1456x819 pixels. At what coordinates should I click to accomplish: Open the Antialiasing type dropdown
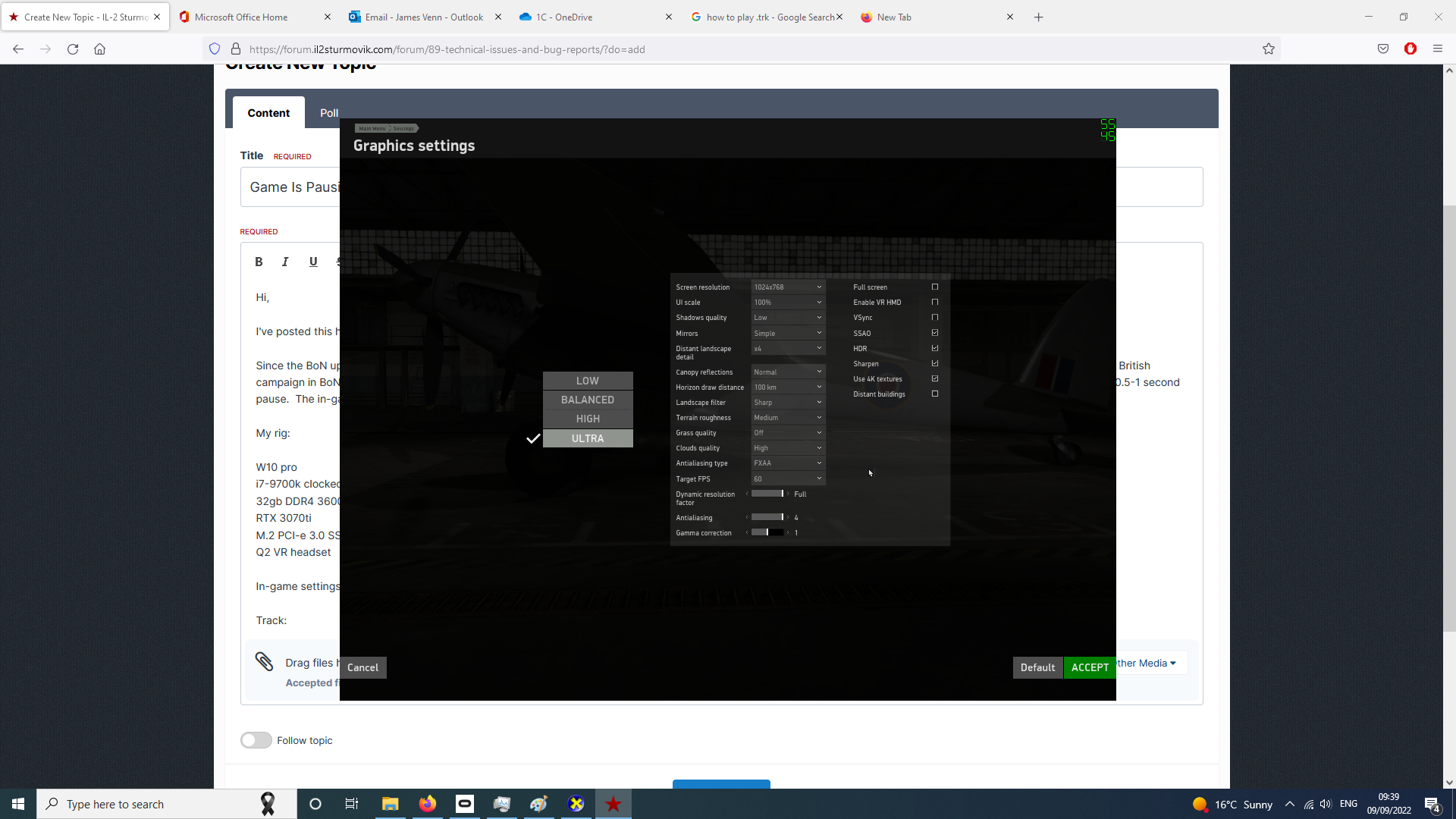(788, 463)
